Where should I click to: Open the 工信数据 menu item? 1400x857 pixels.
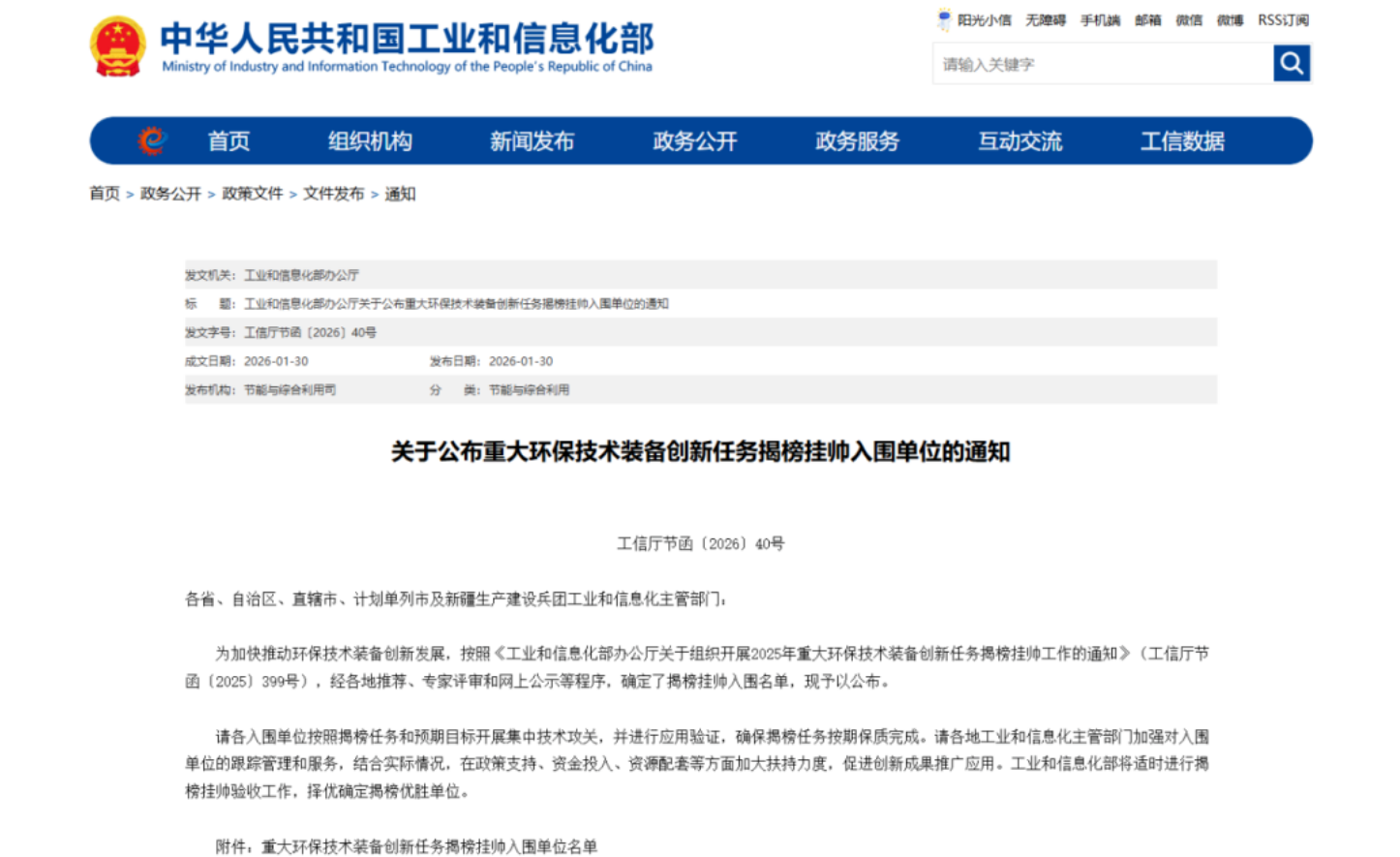(x=1182, y=141)
